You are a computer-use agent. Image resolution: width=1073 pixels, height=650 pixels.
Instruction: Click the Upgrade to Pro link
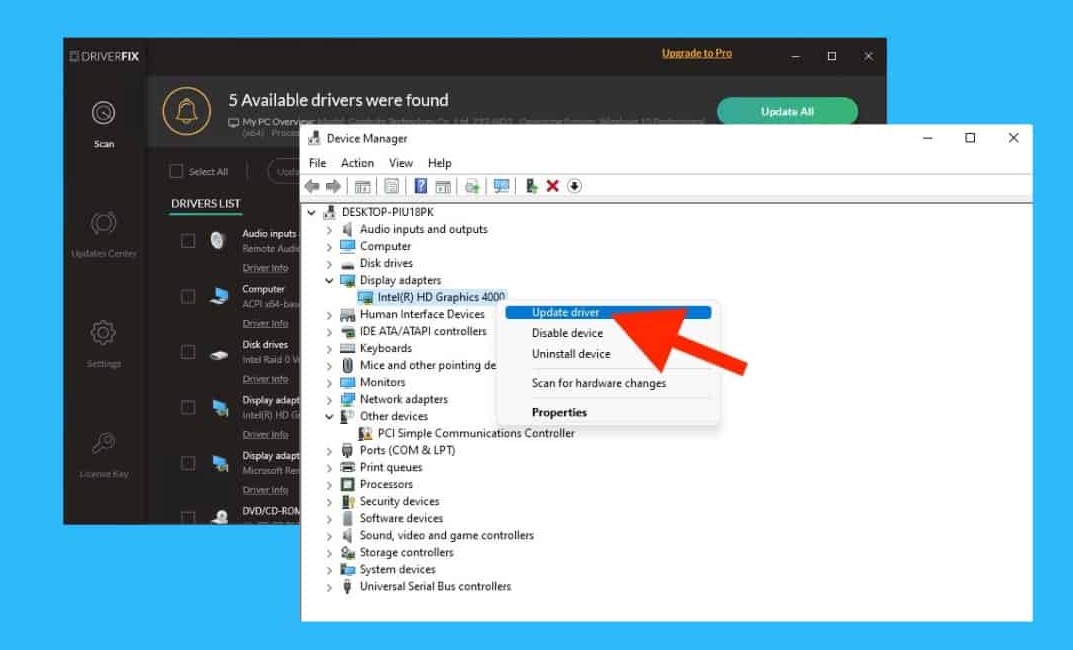(696, 53)
